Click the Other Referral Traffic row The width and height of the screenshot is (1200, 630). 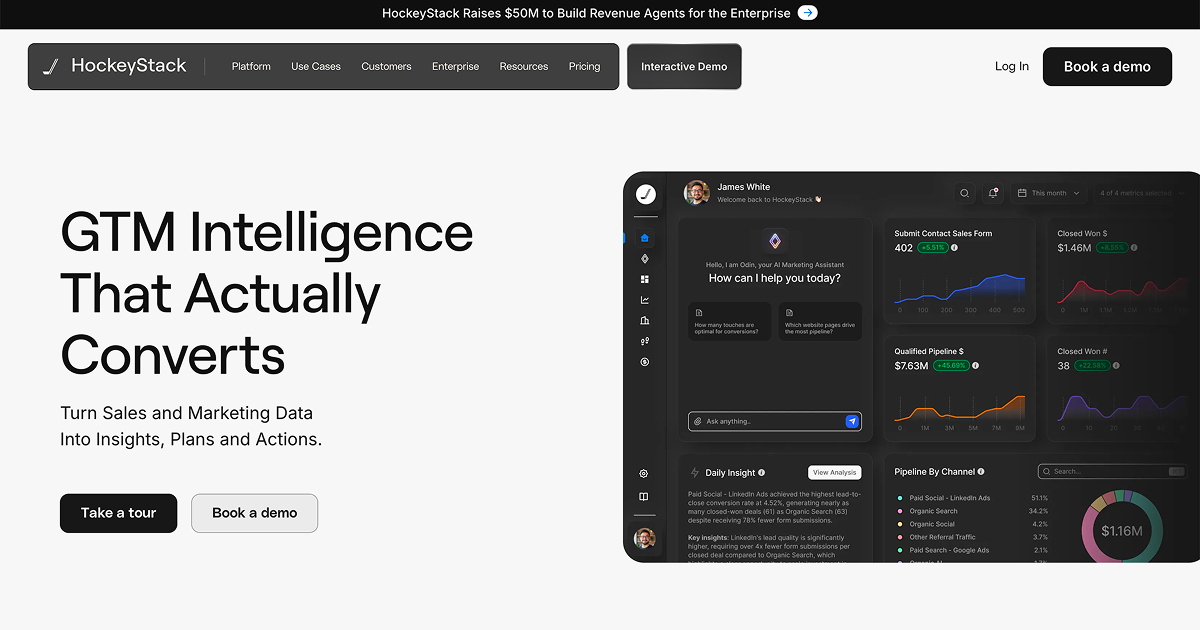(972, 537)
